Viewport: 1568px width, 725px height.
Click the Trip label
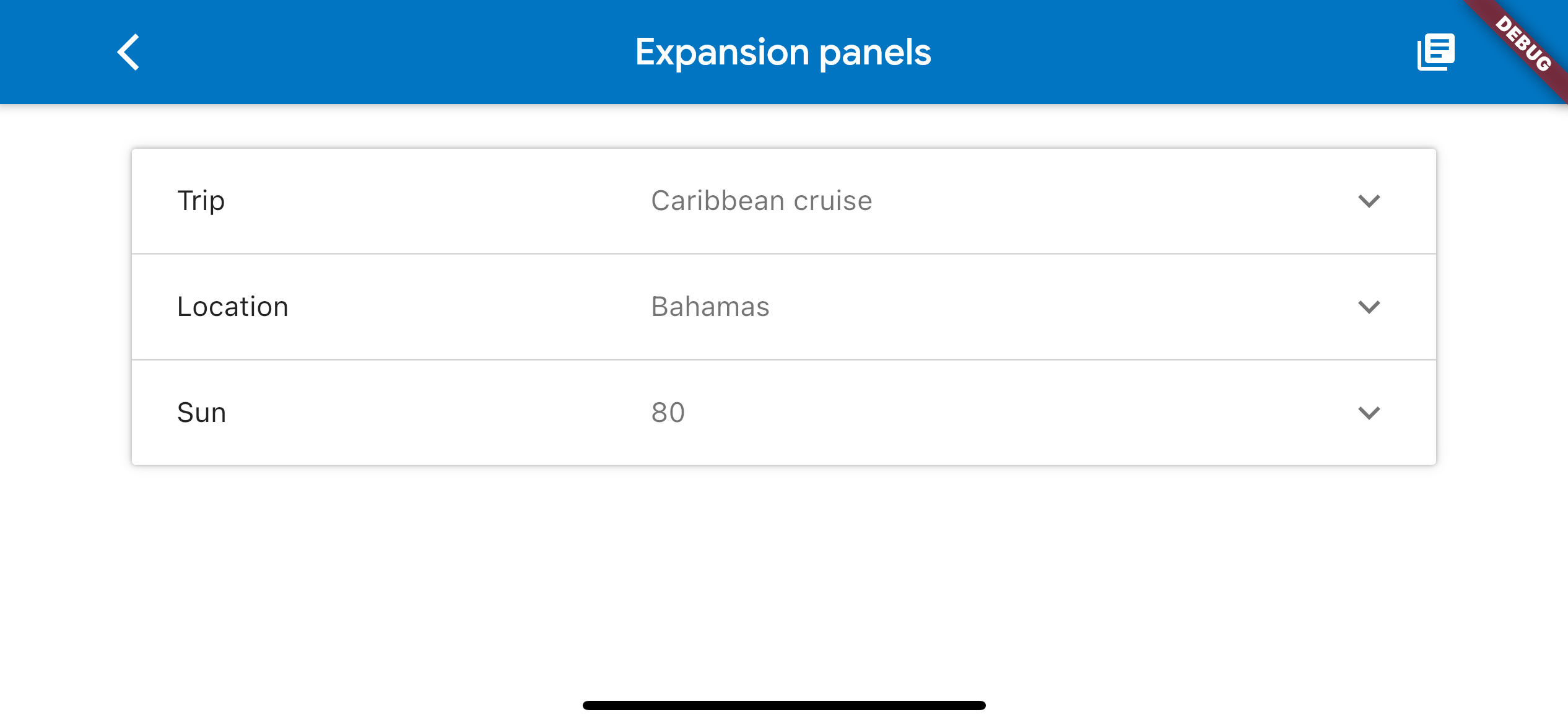coord(201,200)
